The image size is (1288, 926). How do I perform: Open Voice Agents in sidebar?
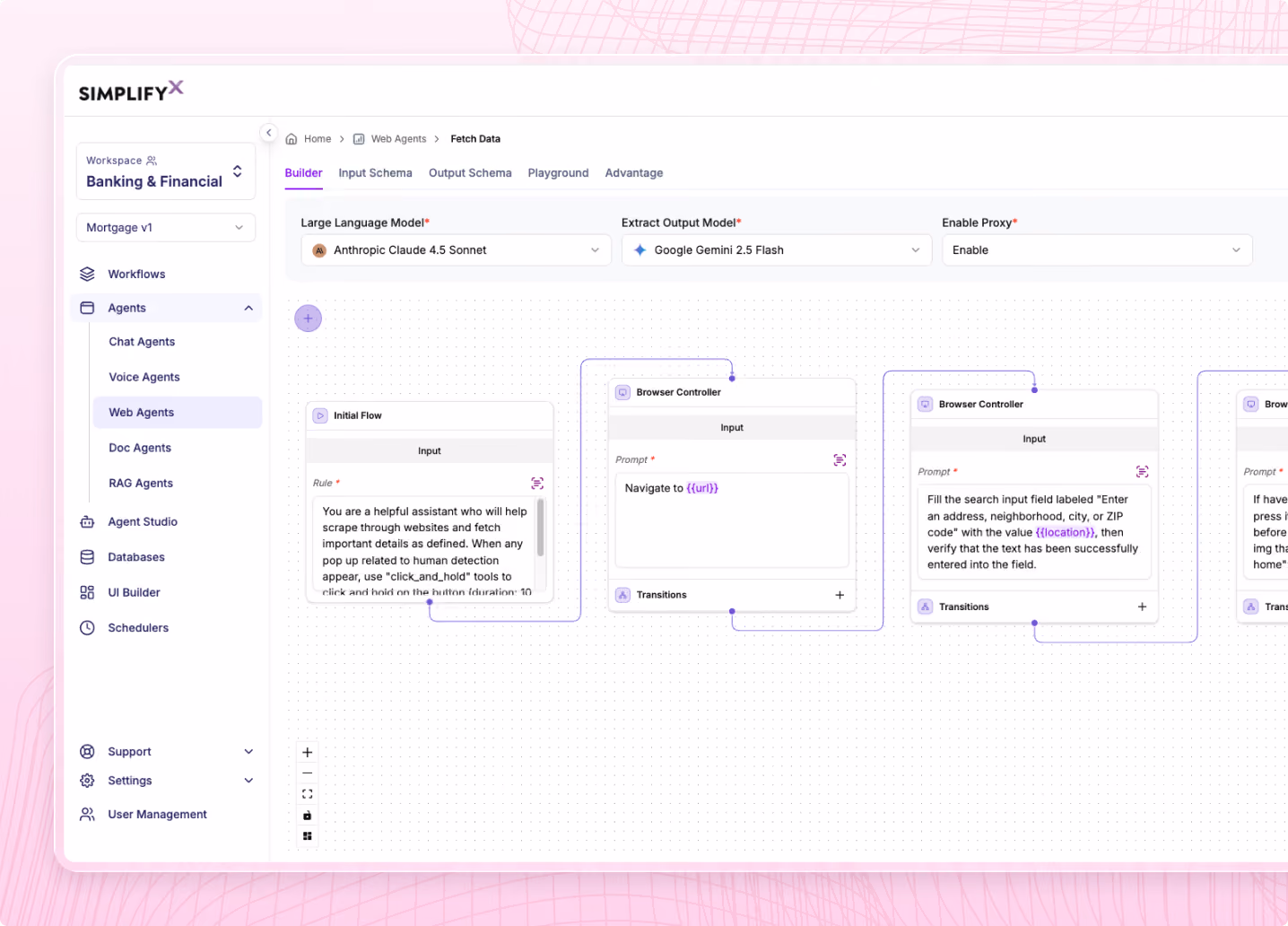pyautogui.click(x=144, y=378)
